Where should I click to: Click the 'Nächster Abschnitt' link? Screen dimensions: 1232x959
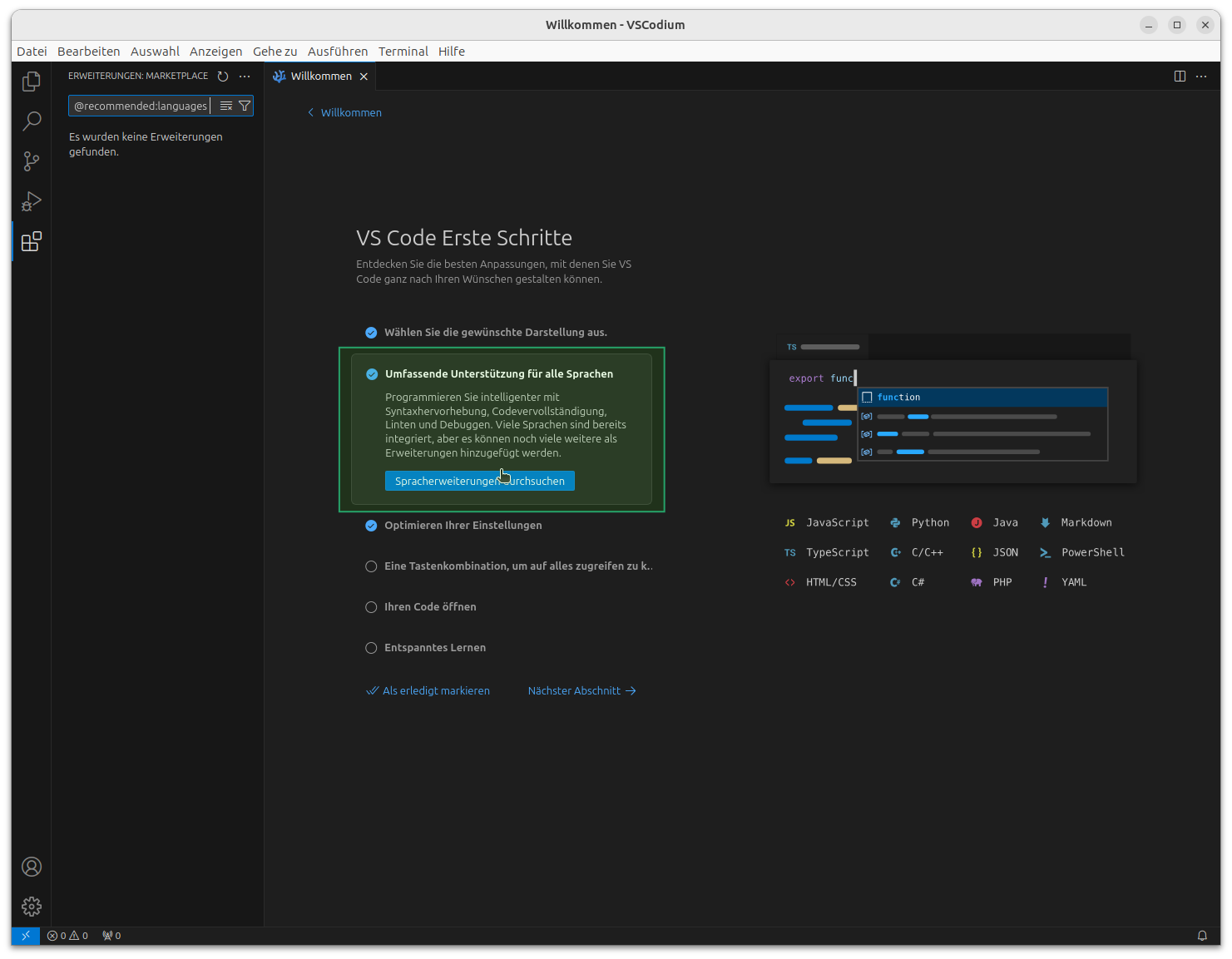[x=581, y=691]
